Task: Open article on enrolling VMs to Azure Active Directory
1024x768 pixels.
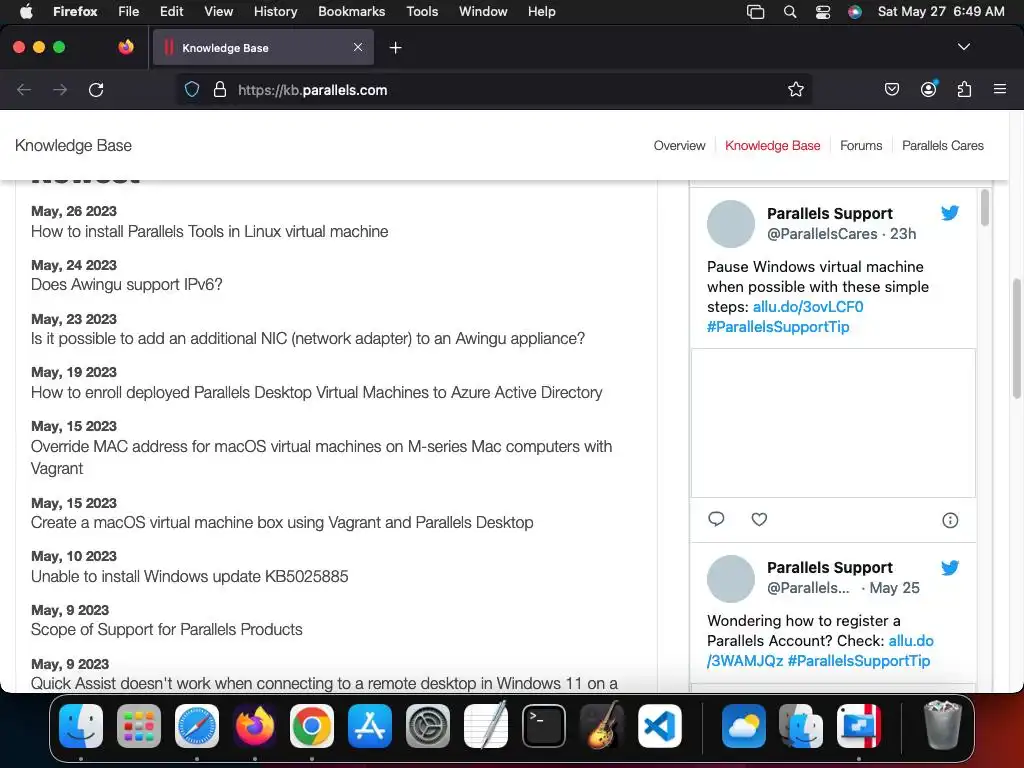Action: [317, 392]
